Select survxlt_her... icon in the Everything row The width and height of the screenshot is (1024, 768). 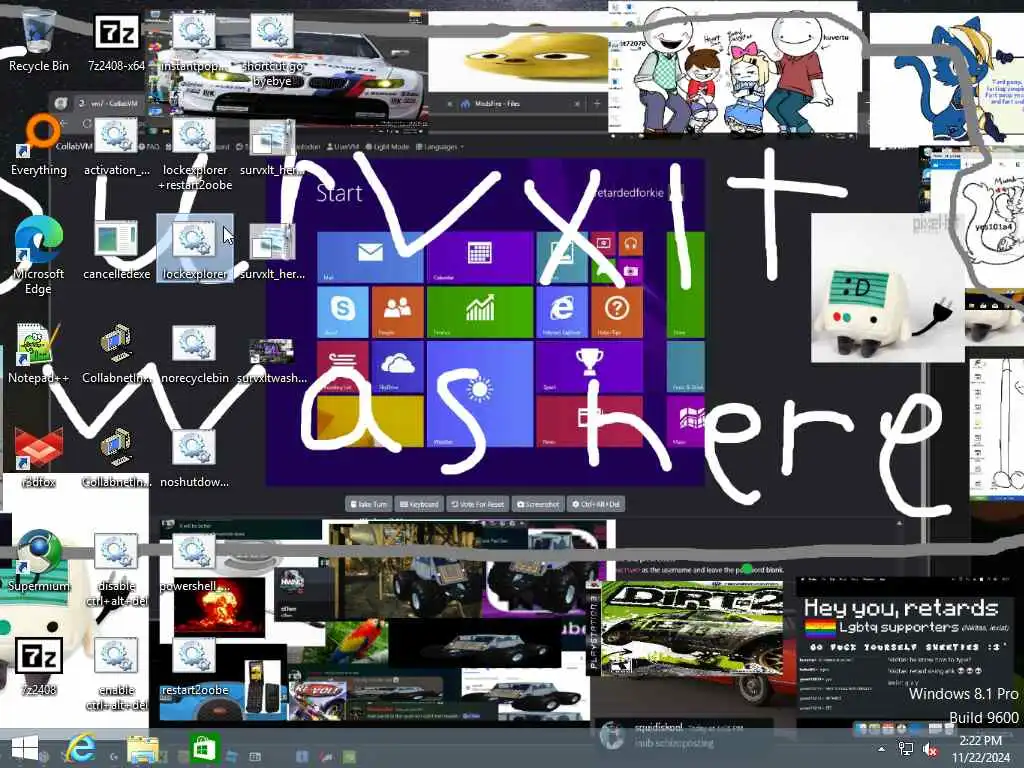click(272, 145)
